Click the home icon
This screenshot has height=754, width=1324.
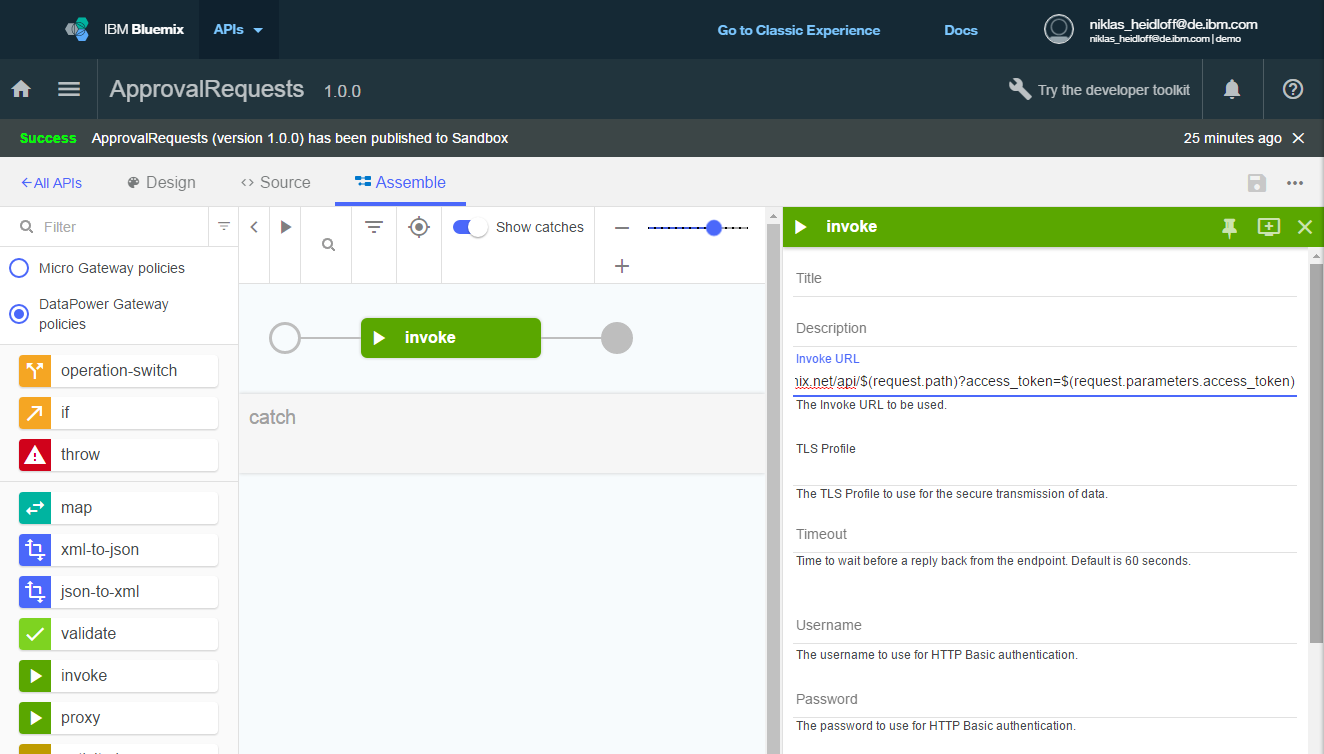click(21, 89)
